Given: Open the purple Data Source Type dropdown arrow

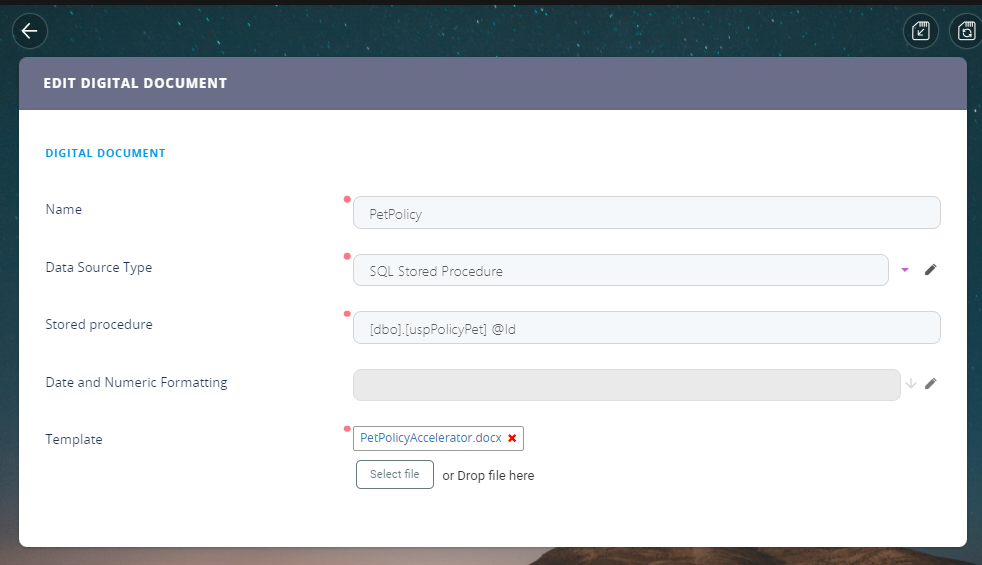Looking at the screenshot, I should tap(905, 270).
